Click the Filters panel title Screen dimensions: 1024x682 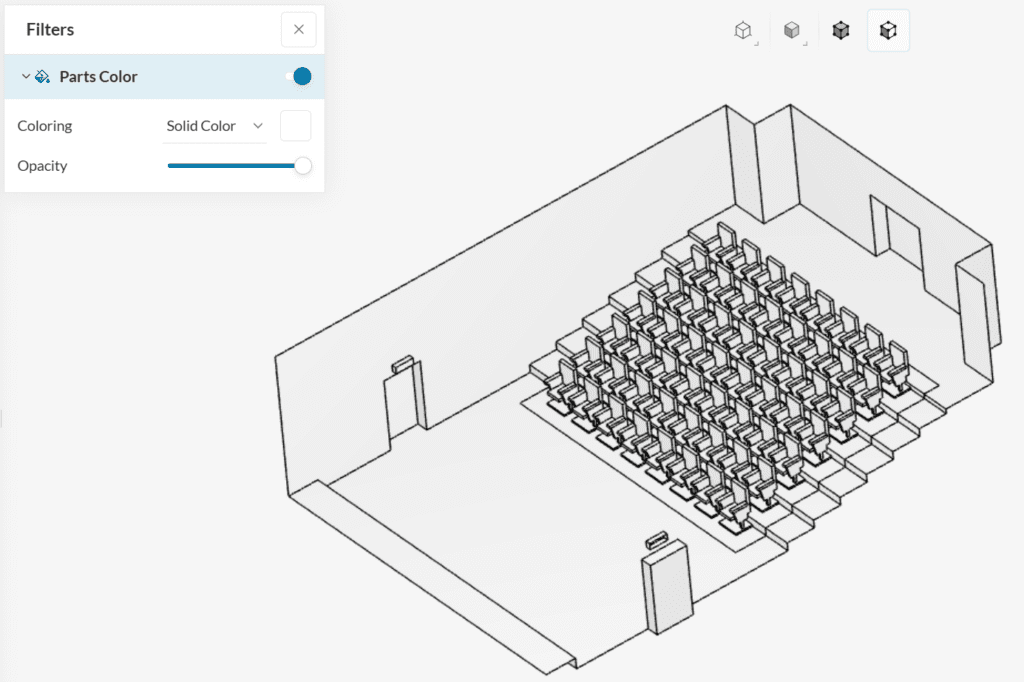click(50, 30)
